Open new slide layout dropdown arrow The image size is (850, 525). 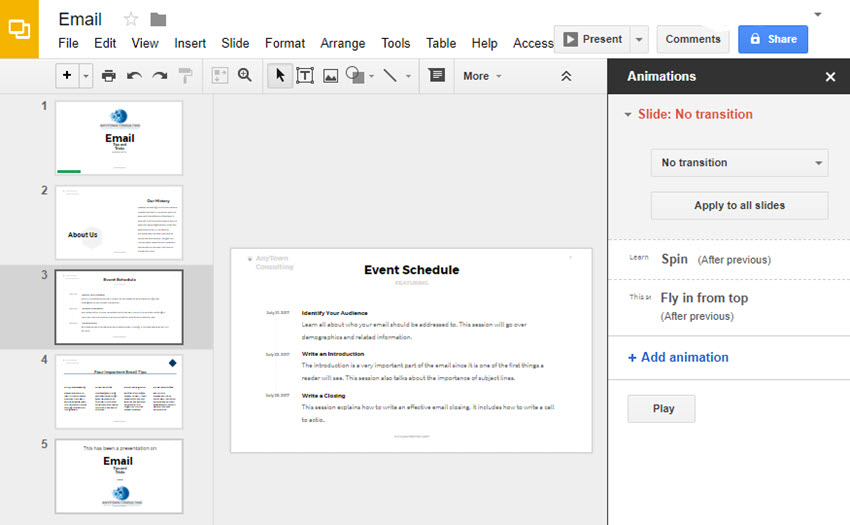(86, 76)
